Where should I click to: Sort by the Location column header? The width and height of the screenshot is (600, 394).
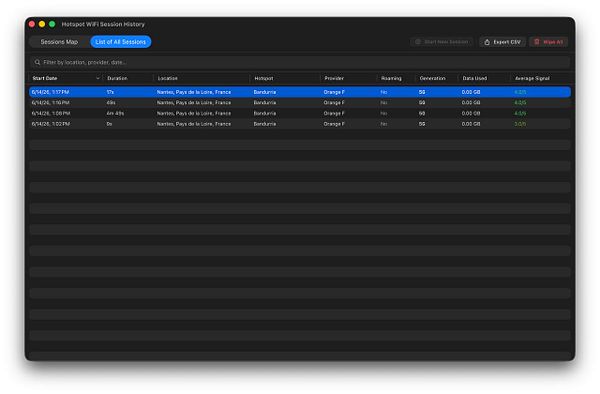click(x=168, y=78)
